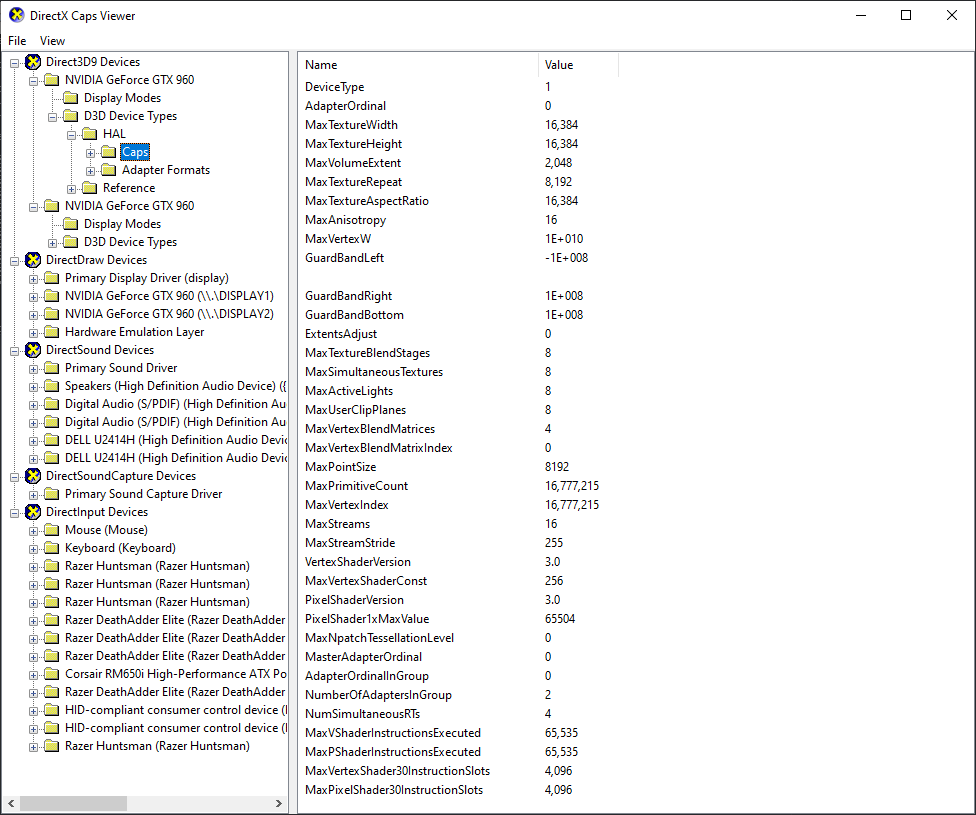Collapse the Direct3D9 Devices tree node
This screenshot has width=976, height=815.
(x=14, y=63)
